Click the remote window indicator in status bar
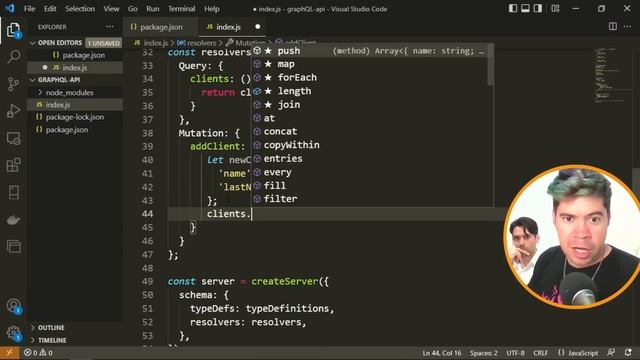 click(x=9, y=353)
